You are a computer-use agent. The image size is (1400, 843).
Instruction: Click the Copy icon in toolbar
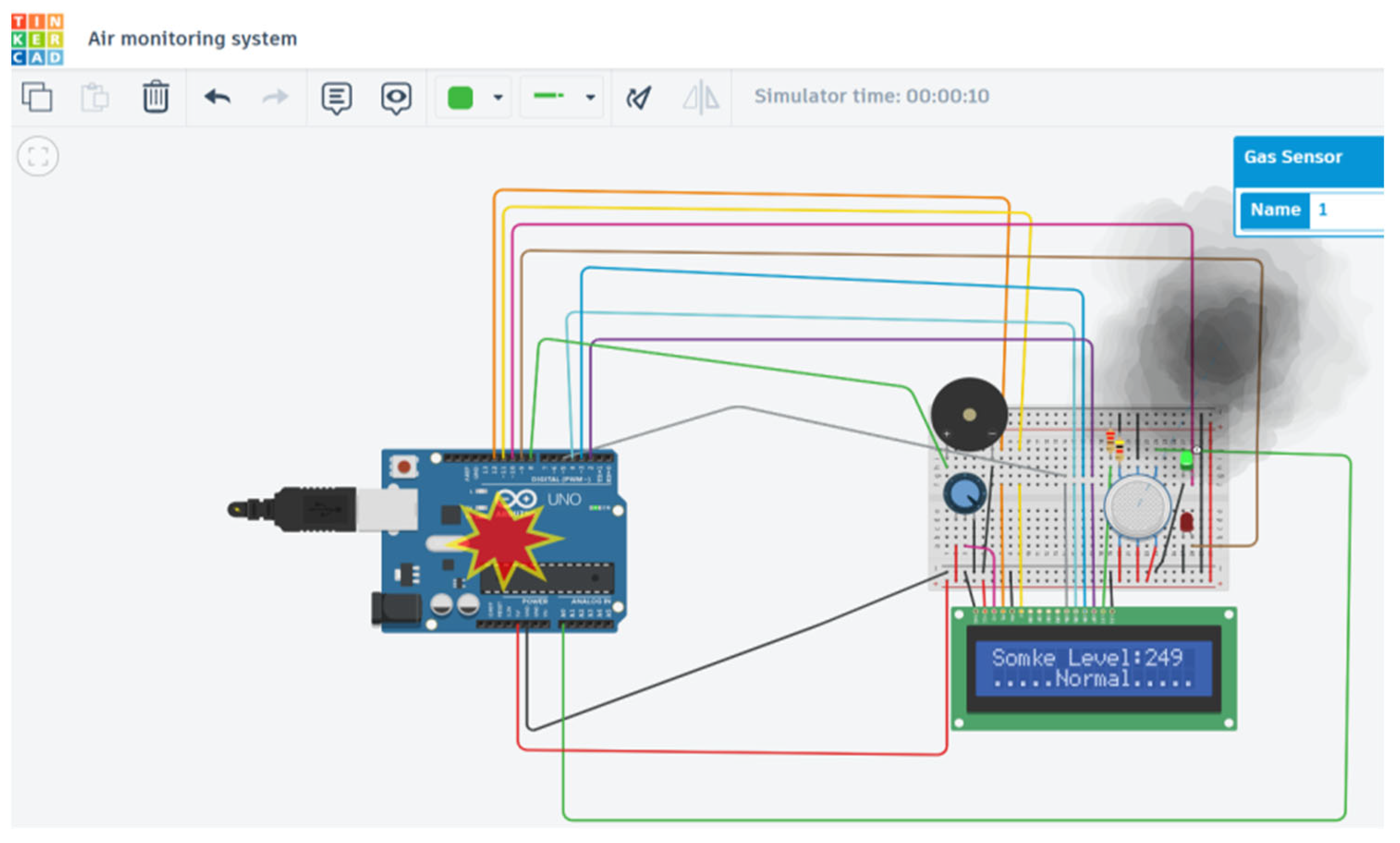37,97
